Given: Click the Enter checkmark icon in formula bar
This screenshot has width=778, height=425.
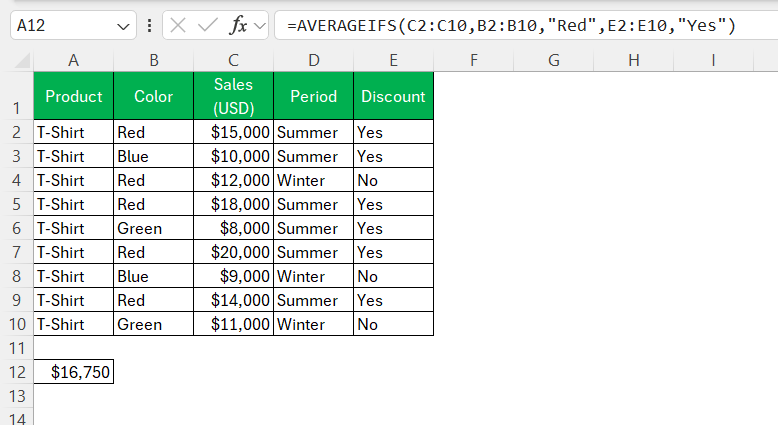Looking at the screenshot, I should tap(207, 25).
